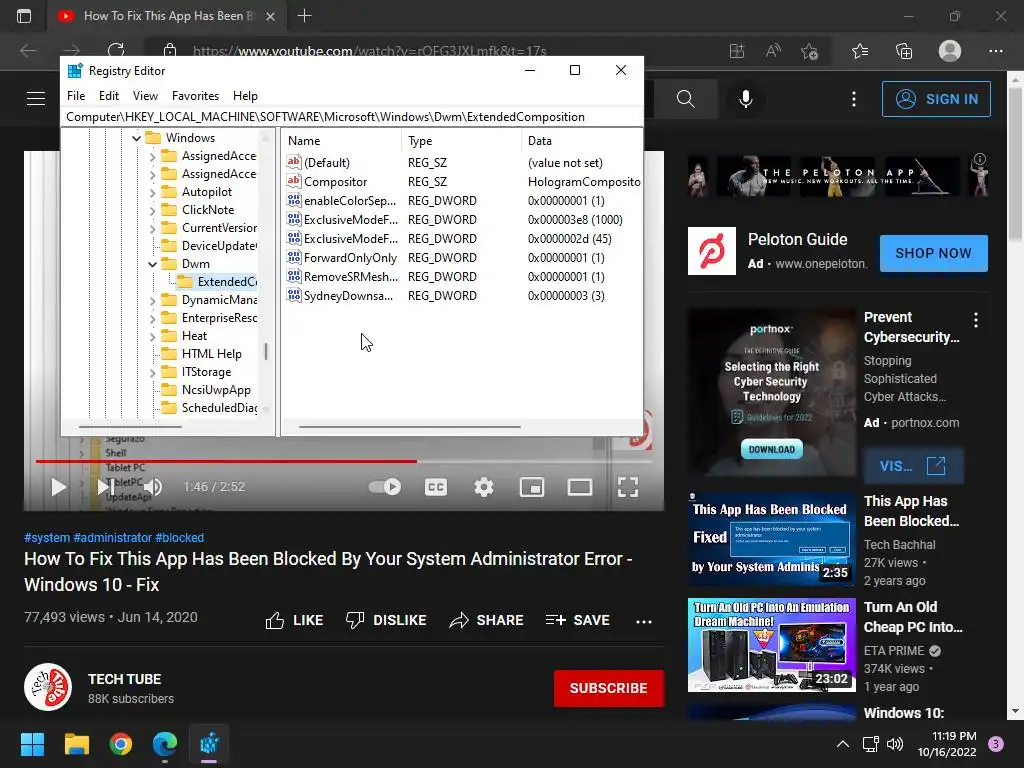1024x768 pixels.
Task: Play the YouTube video
Action: [x=58, y=487]
